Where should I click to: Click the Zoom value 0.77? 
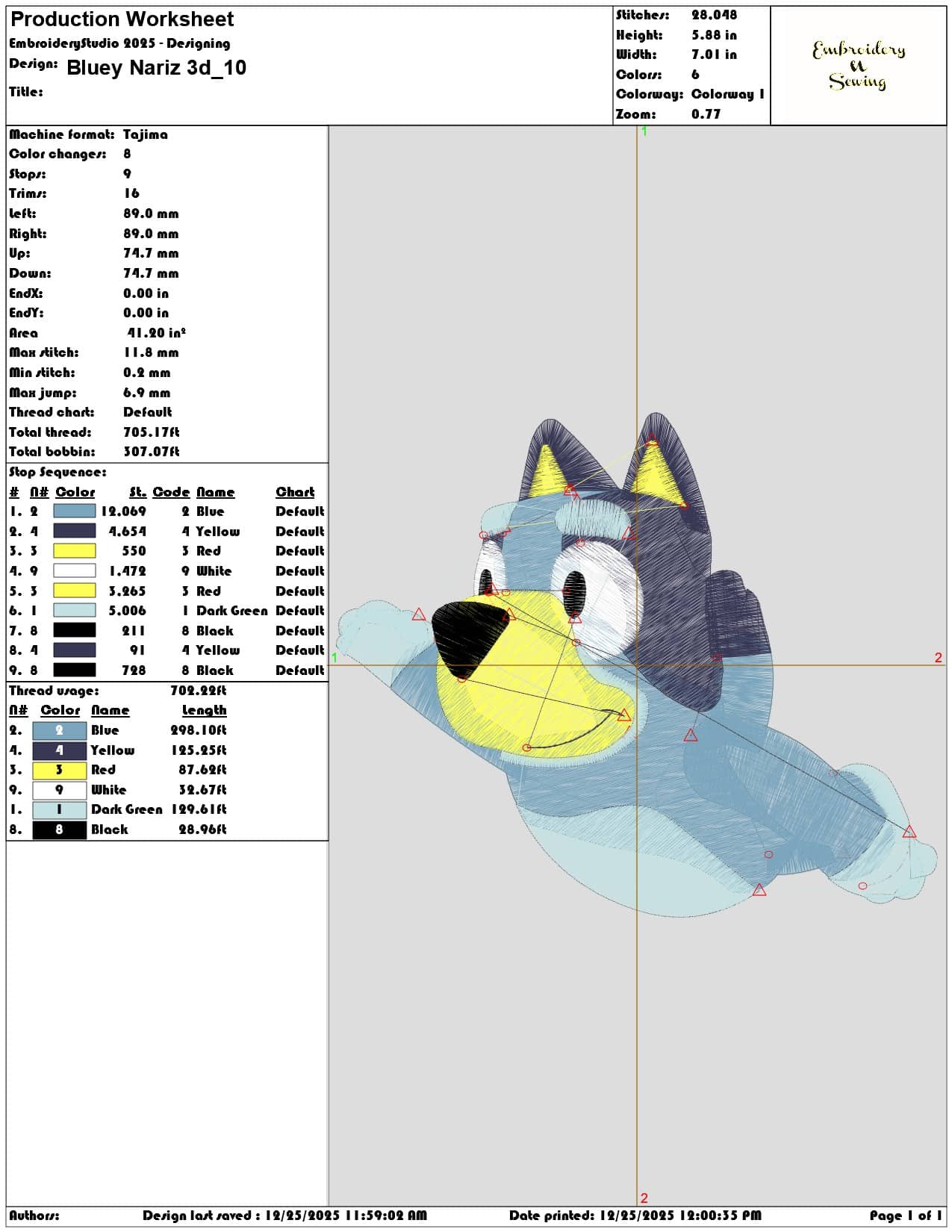[706, 114]
